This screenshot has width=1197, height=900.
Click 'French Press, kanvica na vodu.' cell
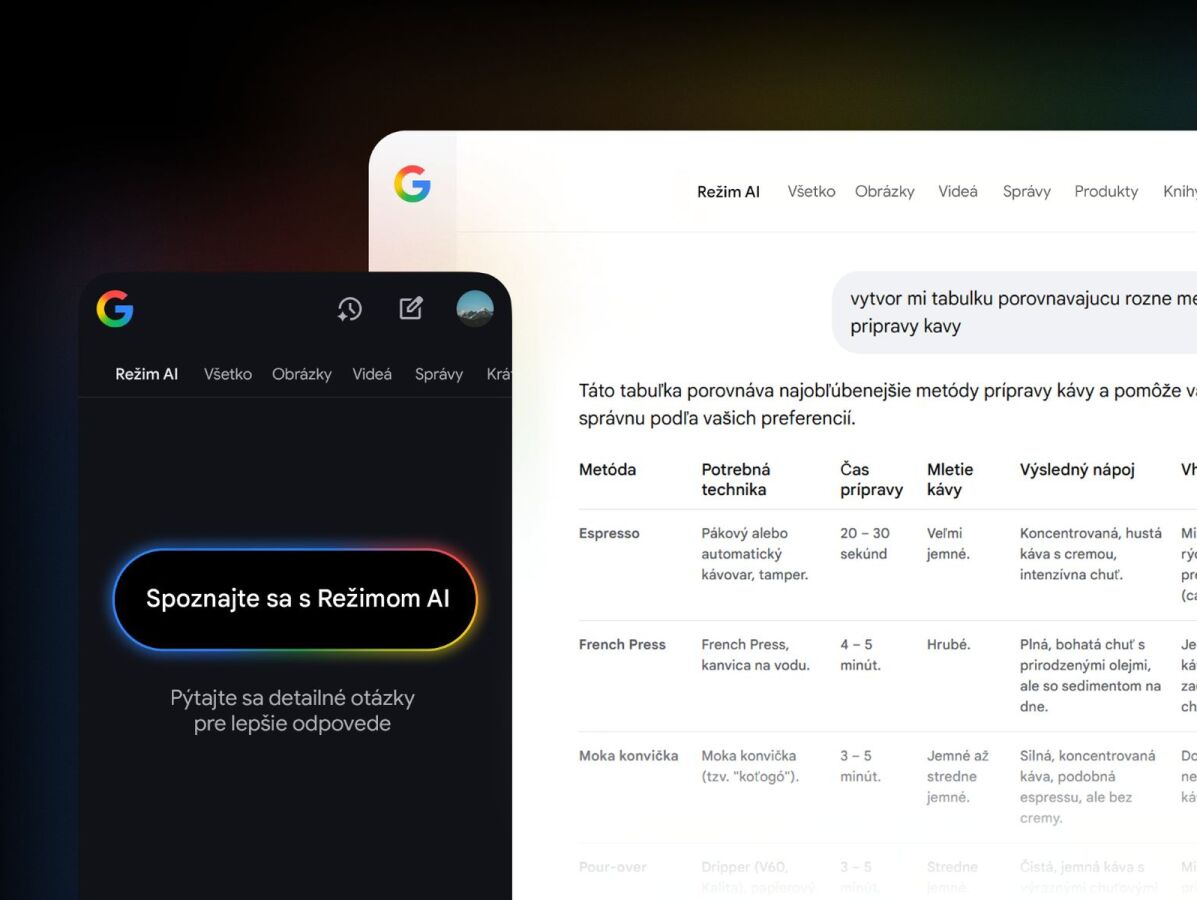756,655
